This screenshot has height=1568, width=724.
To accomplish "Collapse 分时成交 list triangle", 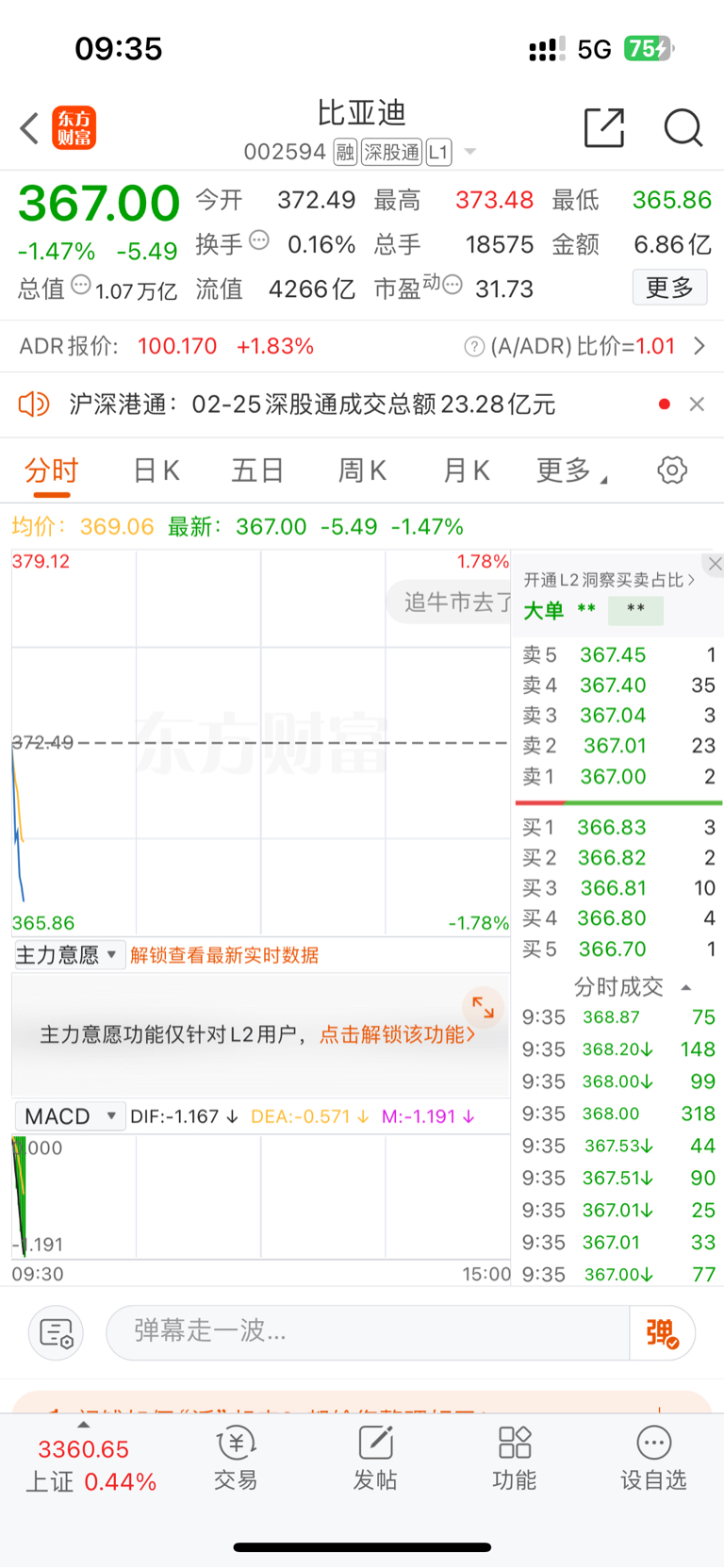I will [x=686, y=987].
